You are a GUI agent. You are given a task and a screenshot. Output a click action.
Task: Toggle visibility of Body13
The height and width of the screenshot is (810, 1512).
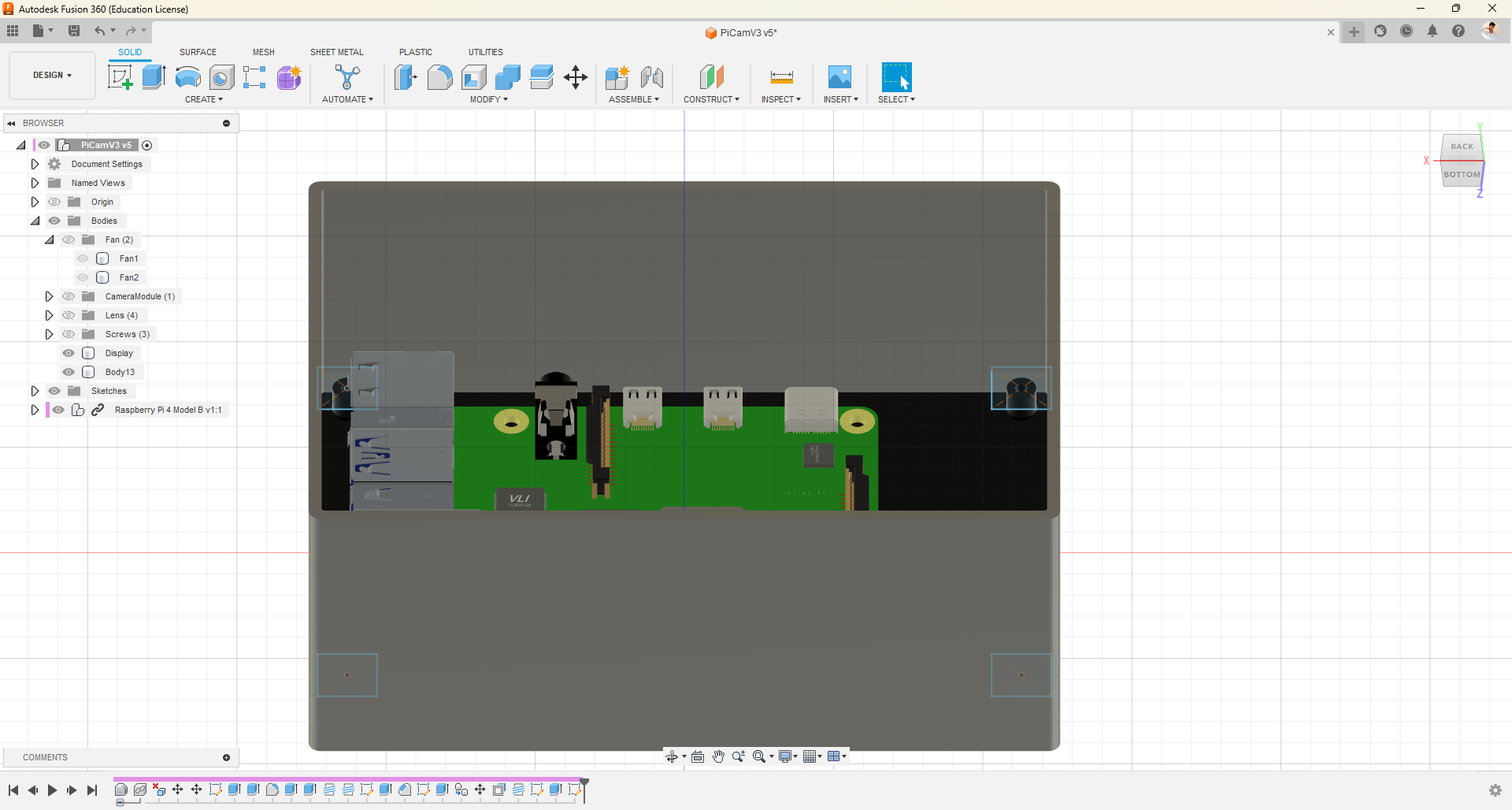pos(69,372)
